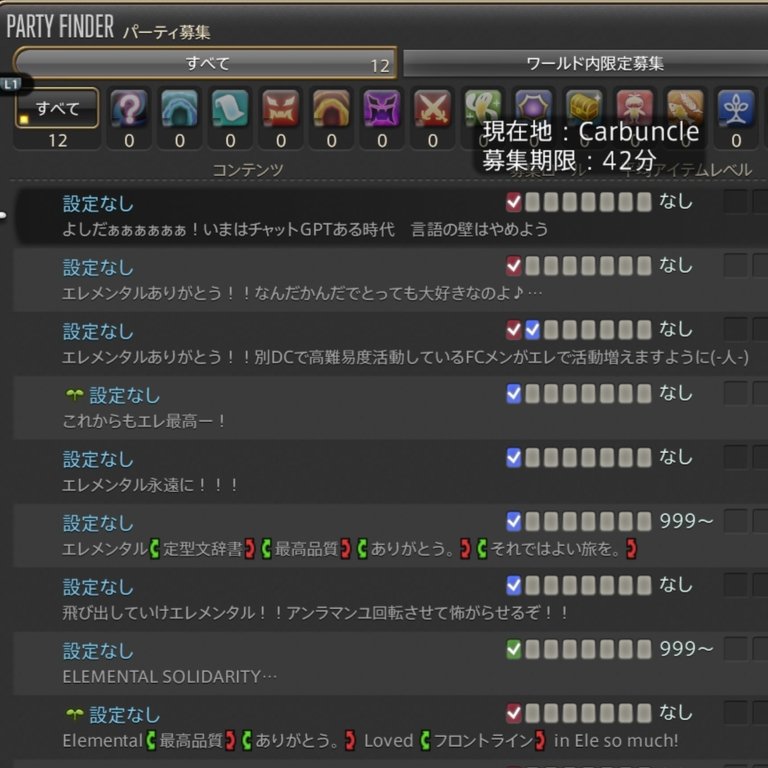The image size is (768, 768).
Task: Switch to the すべて 12 recruitment tab
Action: 205,63
